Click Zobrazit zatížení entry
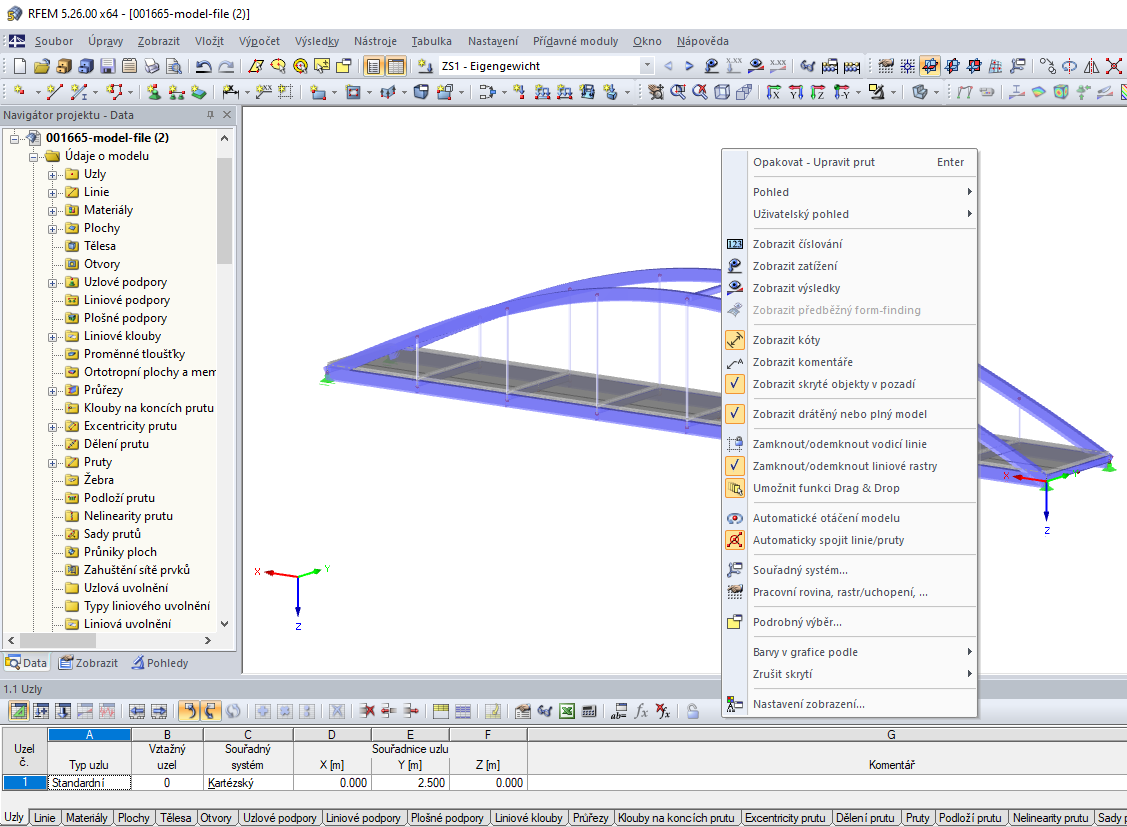 (848, 267)
